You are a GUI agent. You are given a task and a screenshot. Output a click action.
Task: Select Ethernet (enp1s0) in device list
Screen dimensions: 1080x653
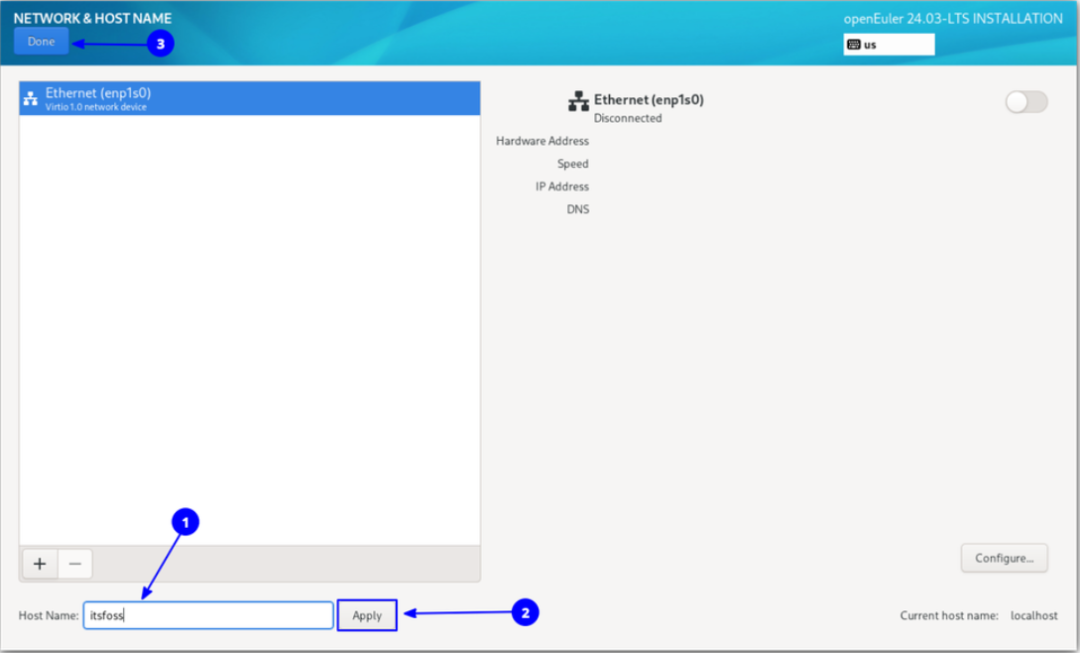249,99
